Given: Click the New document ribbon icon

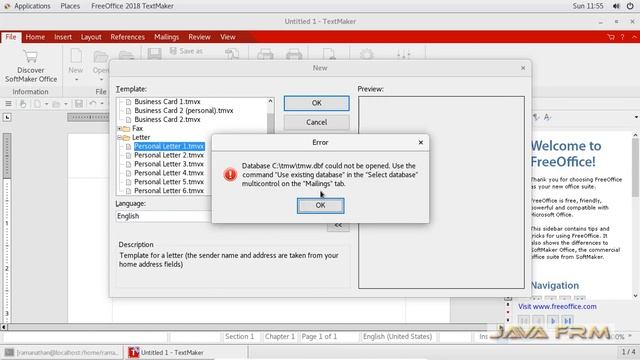Looking at the screenshot, I should click(76, 56).
